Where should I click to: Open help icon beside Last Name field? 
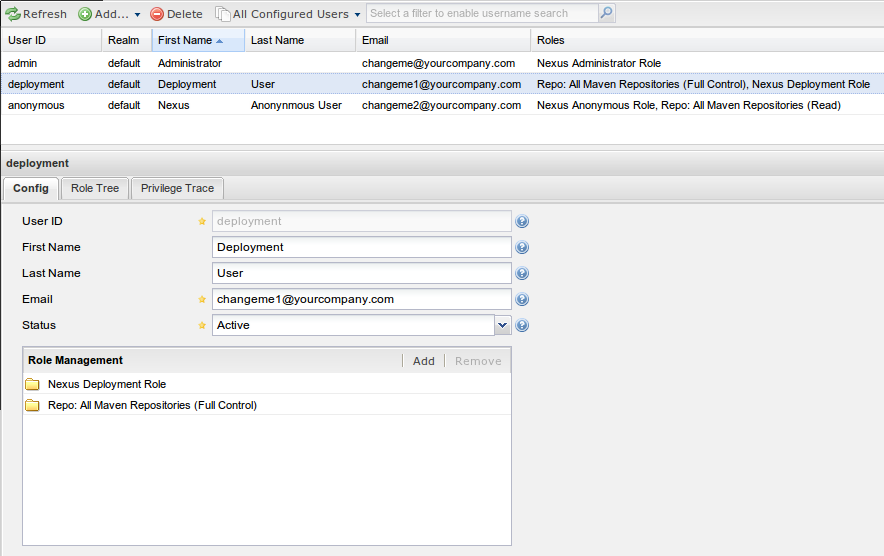pos(522,273)
